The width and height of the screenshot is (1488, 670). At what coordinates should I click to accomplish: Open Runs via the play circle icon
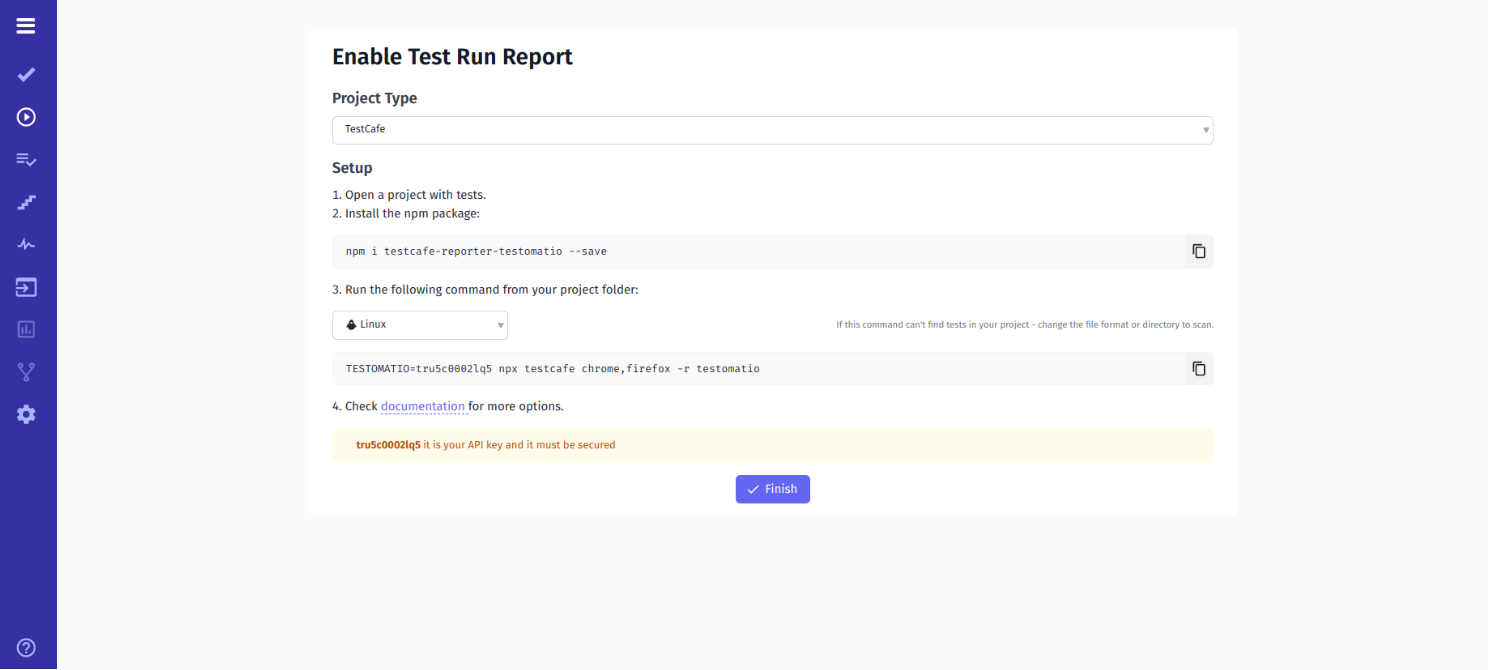26,117
